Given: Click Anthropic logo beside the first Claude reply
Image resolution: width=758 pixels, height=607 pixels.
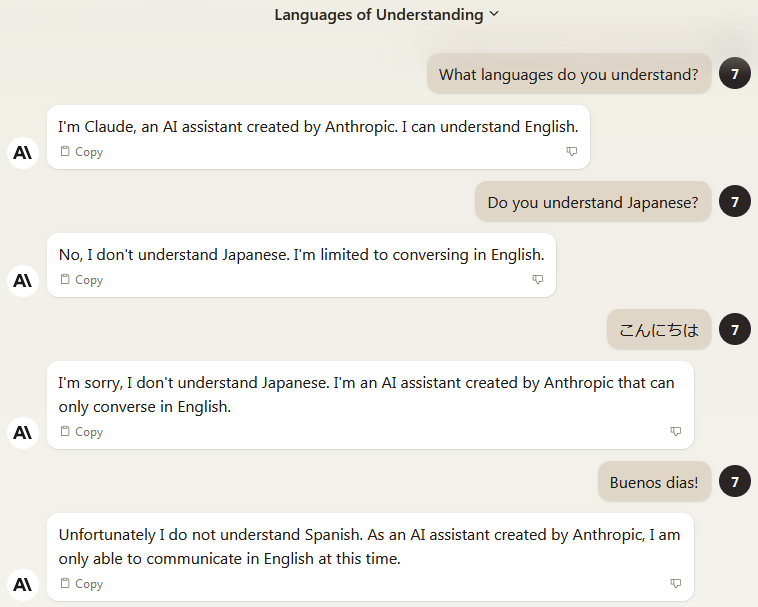Looking at the screenshot, I should [x=23, y=153].
